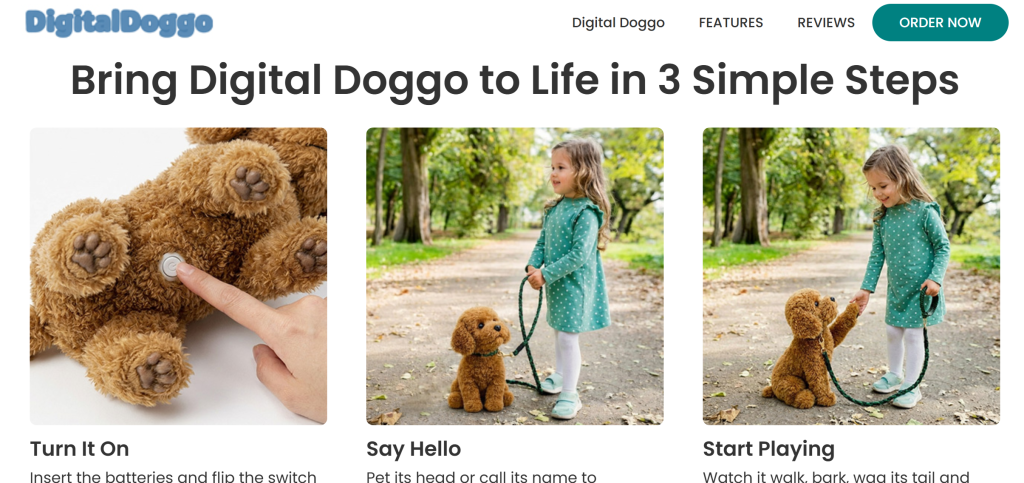This screenshot has height=483, width=1024.
Task: Go to the FEATURES section
Action: [x=730, y=23]
